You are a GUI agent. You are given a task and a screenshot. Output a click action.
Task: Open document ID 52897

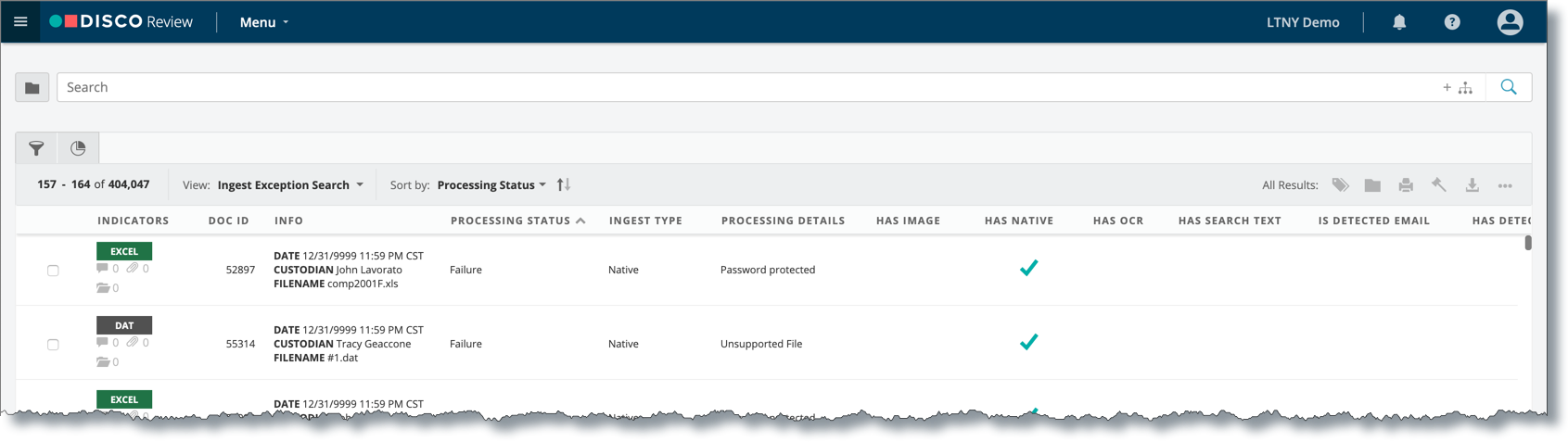click(240, 270)
